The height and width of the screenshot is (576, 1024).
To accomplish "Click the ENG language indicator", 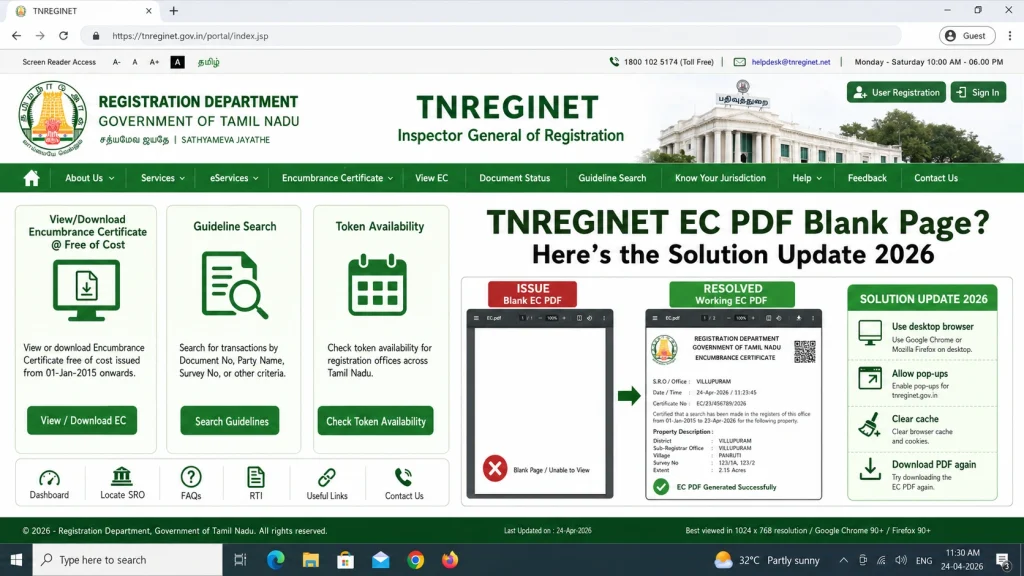I will [x=923, y=560].
